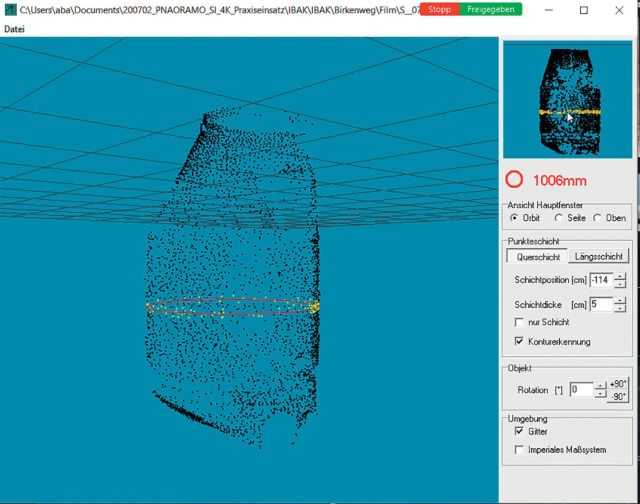
Task: Open the Datei menu
Action: click(15, 29)
